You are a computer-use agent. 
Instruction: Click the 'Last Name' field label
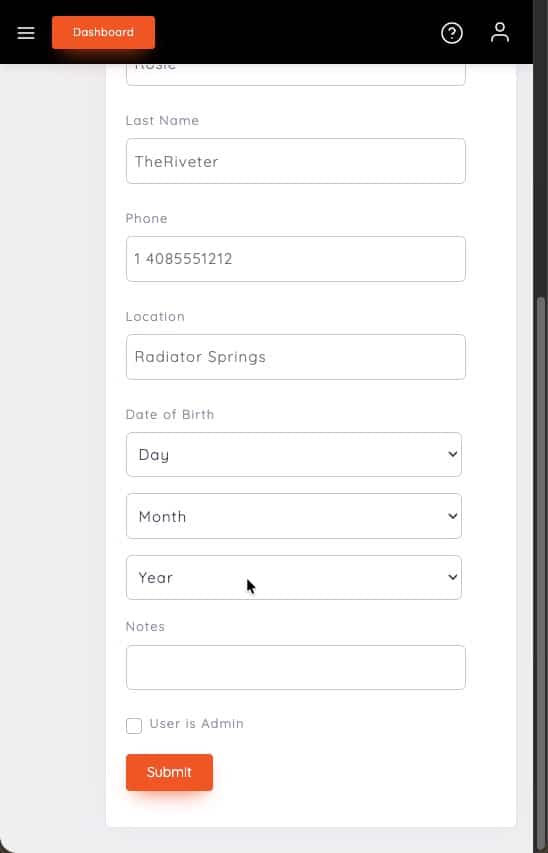[x=162, y=120]
